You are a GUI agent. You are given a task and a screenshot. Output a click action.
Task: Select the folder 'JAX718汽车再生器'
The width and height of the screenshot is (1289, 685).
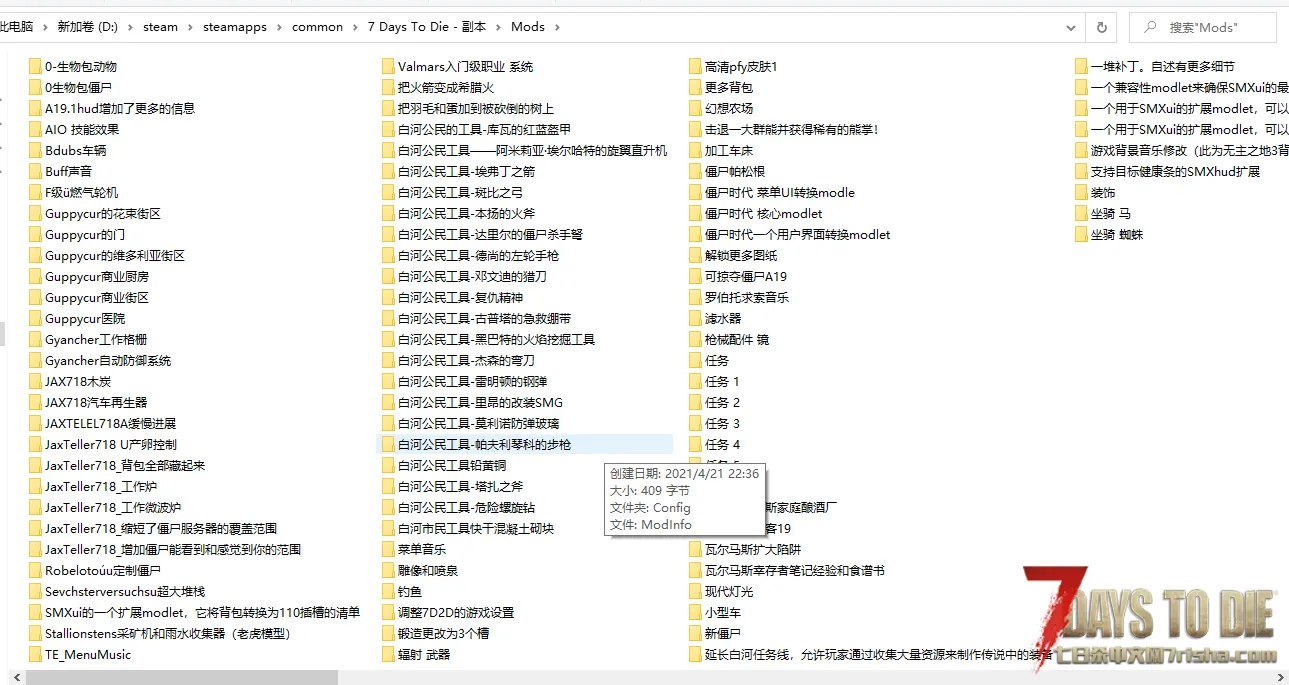point(87,403)
